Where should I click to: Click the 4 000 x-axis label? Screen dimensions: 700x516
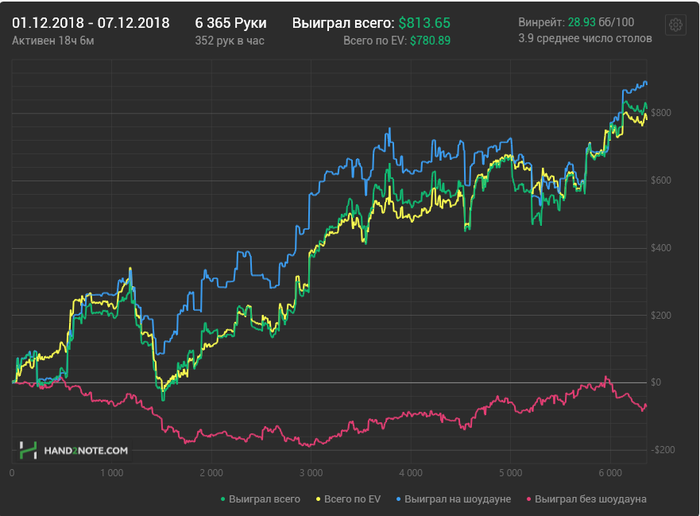[x=411, y=473]
